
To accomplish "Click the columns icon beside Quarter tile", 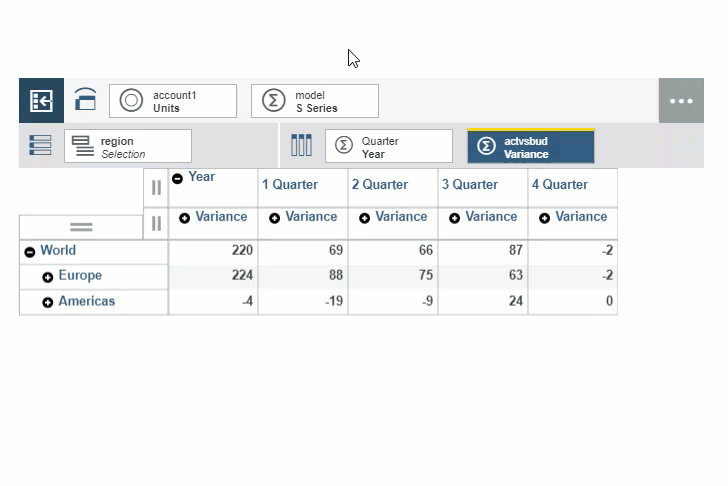I will (x=301, y=146).
